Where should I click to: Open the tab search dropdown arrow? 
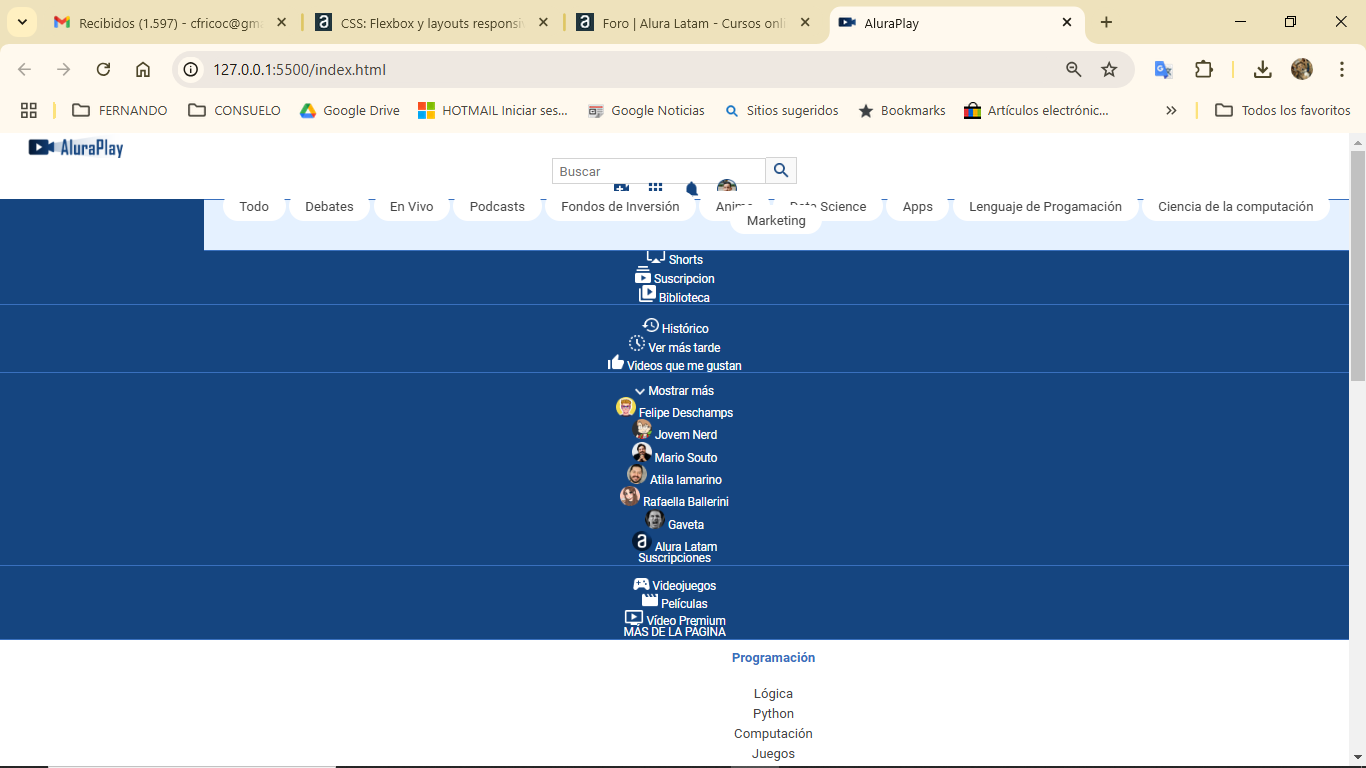(x=22, y=22)
